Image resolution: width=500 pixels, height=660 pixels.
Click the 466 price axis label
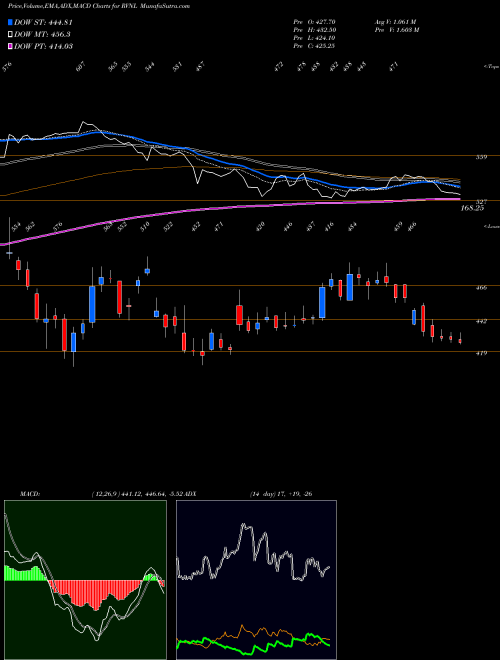point(482,288)
